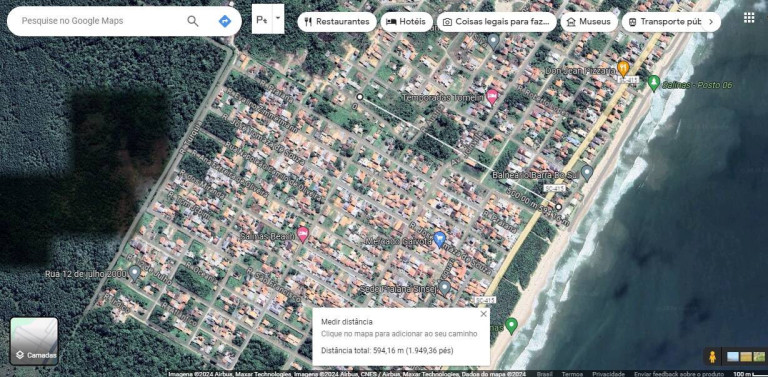Click the Pt language tool button

pos(262,19)
